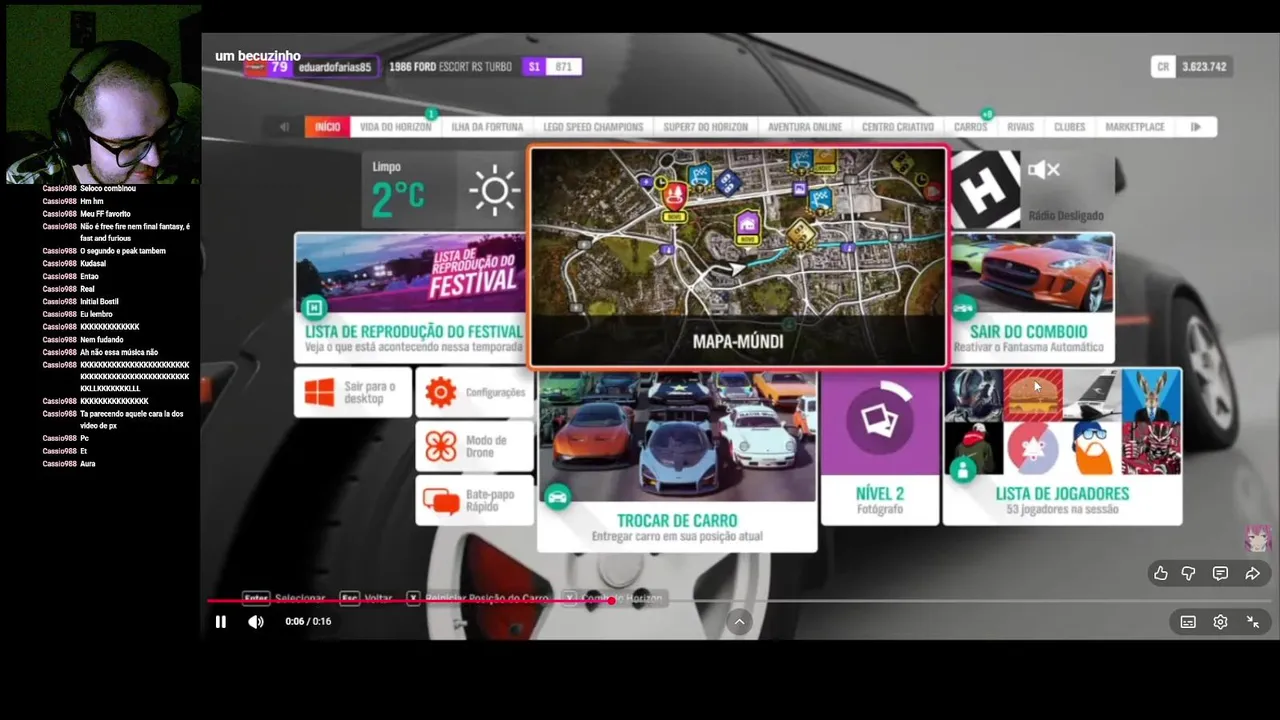Click the S1 871 car class badge

(551, 67)
